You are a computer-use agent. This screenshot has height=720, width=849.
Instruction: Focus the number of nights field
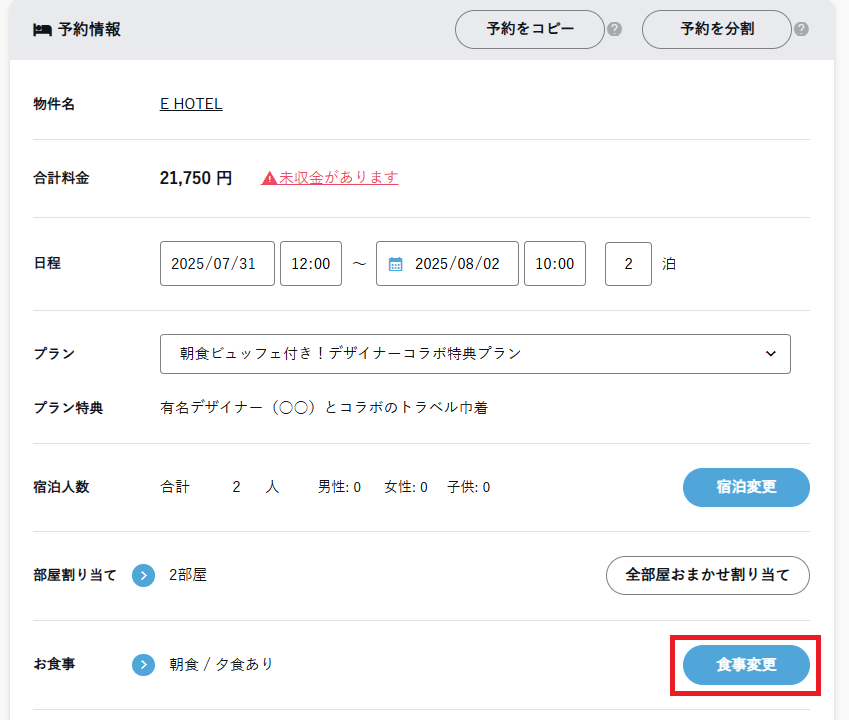pos(628,264)
